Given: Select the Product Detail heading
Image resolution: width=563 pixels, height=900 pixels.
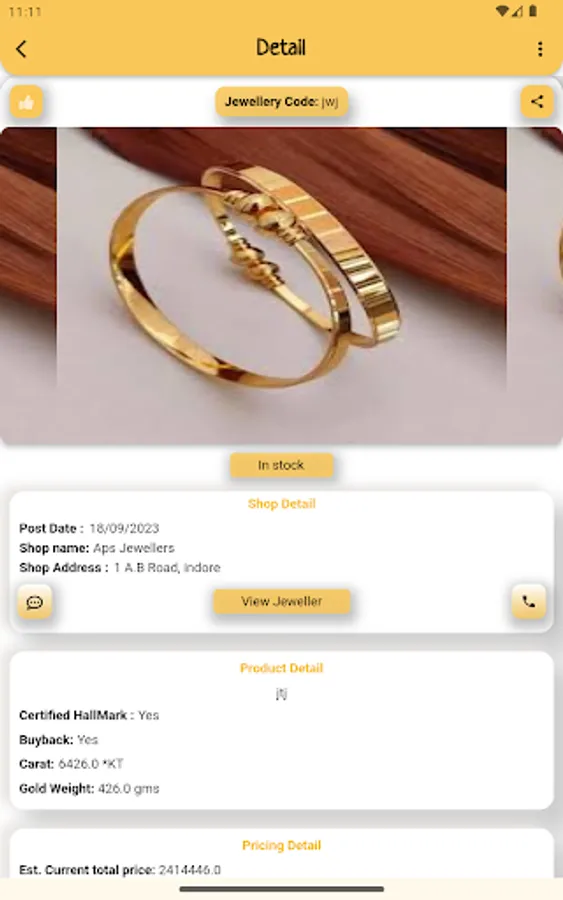Looking at the screenshot, I should pos(281,668).
